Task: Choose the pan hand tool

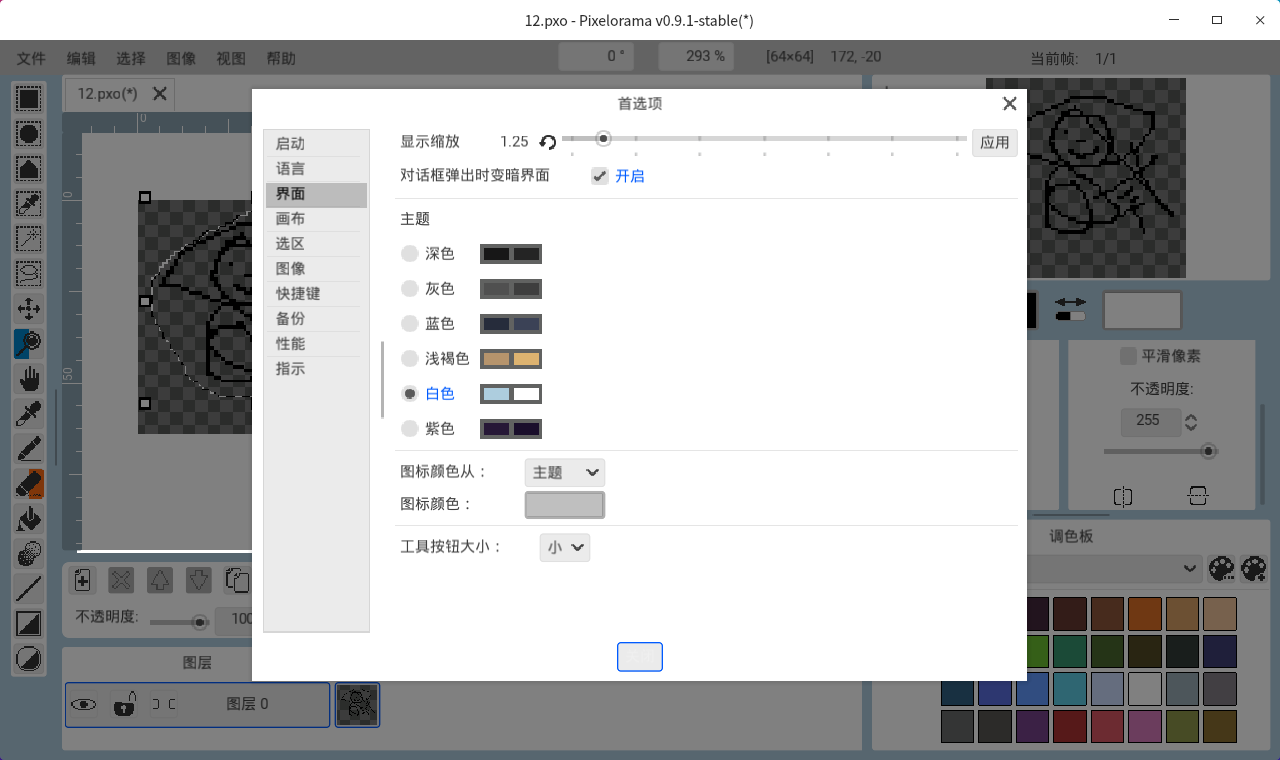Action: [x=29, y=378]
